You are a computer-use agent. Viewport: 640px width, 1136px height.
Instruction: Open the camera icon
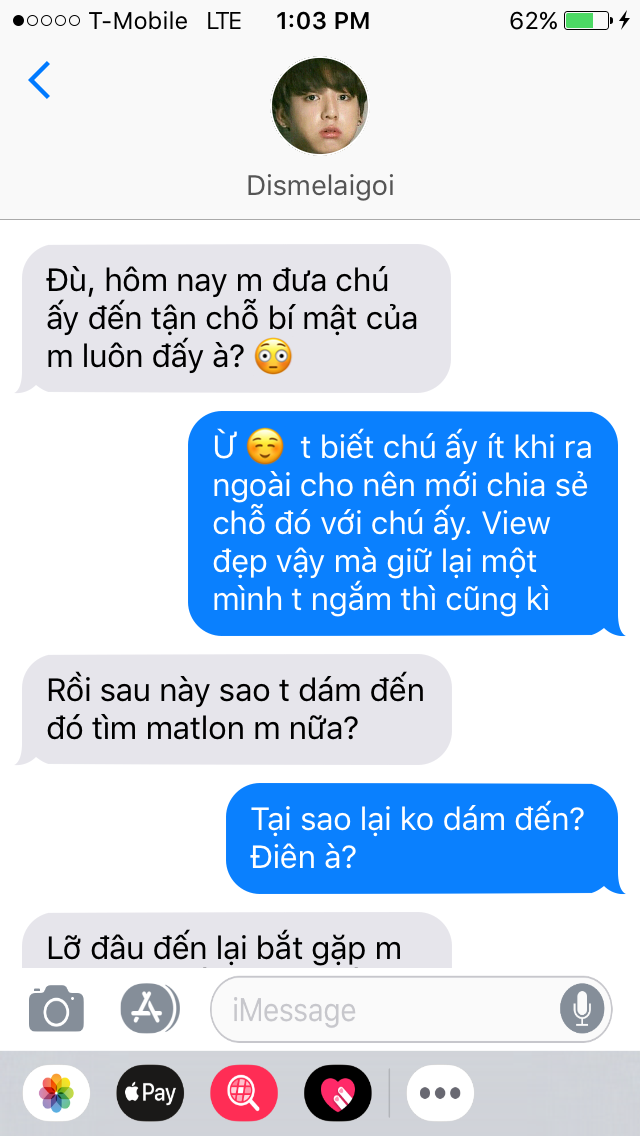(x=57, y=1009)
